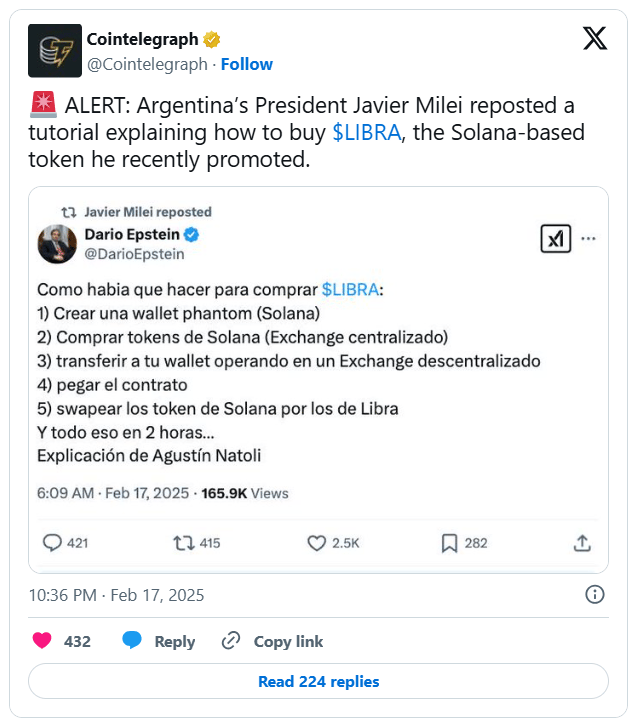The image size is (638, 728).
Task: Click the info circle icon
Action: click(x=594, y=595)
